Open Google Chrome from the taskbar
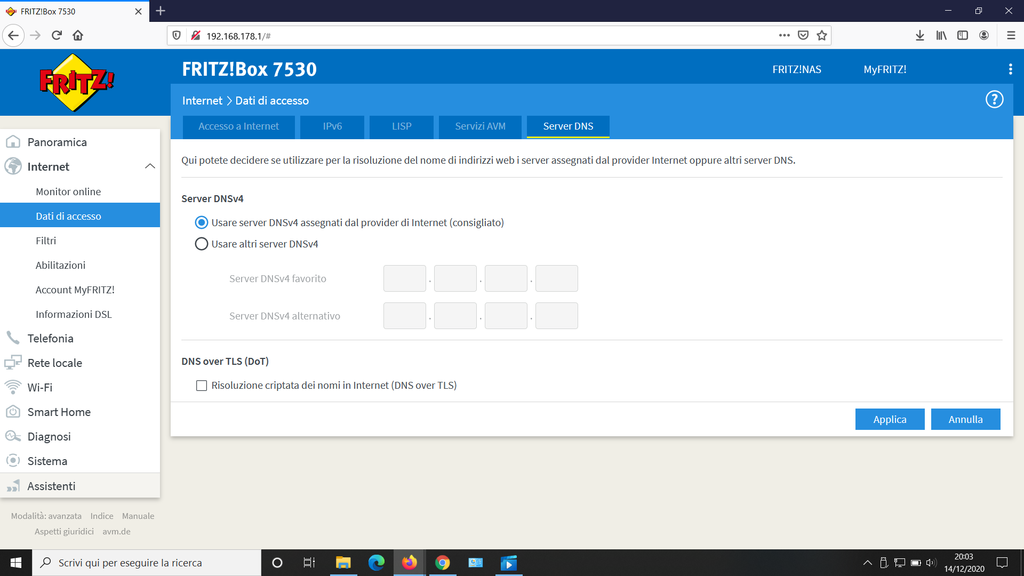The width and height of the screenshot is (1024, 576). (x=443, y=562)
